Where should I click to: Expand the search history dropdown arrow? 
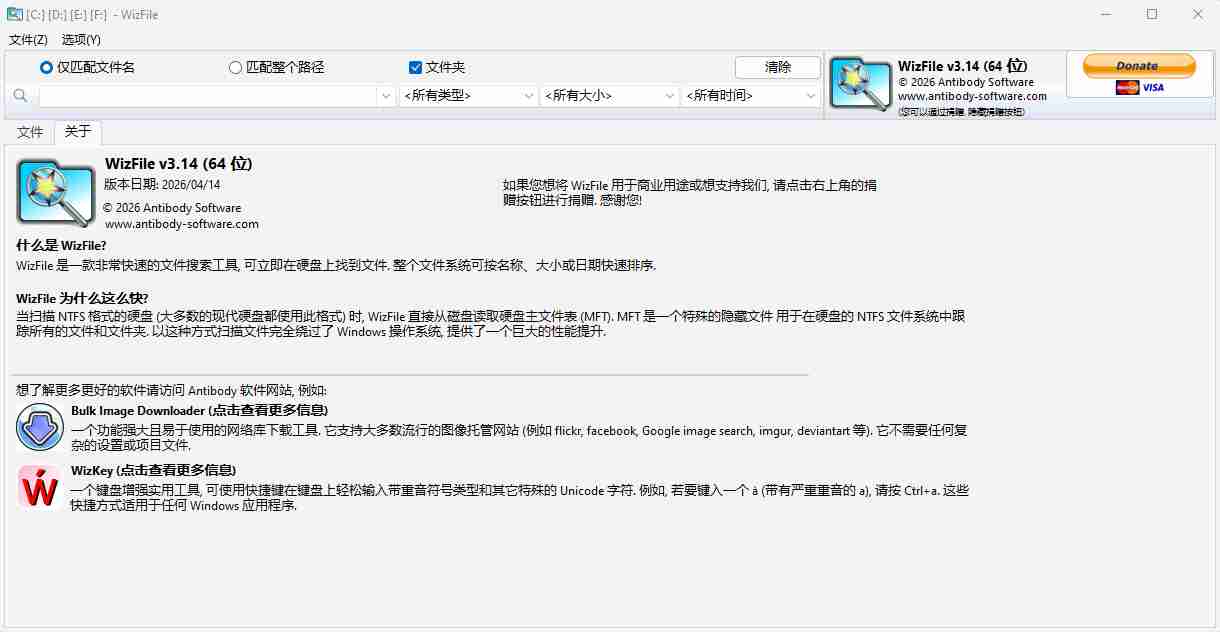pyautogui.click(x=386, y=96)
